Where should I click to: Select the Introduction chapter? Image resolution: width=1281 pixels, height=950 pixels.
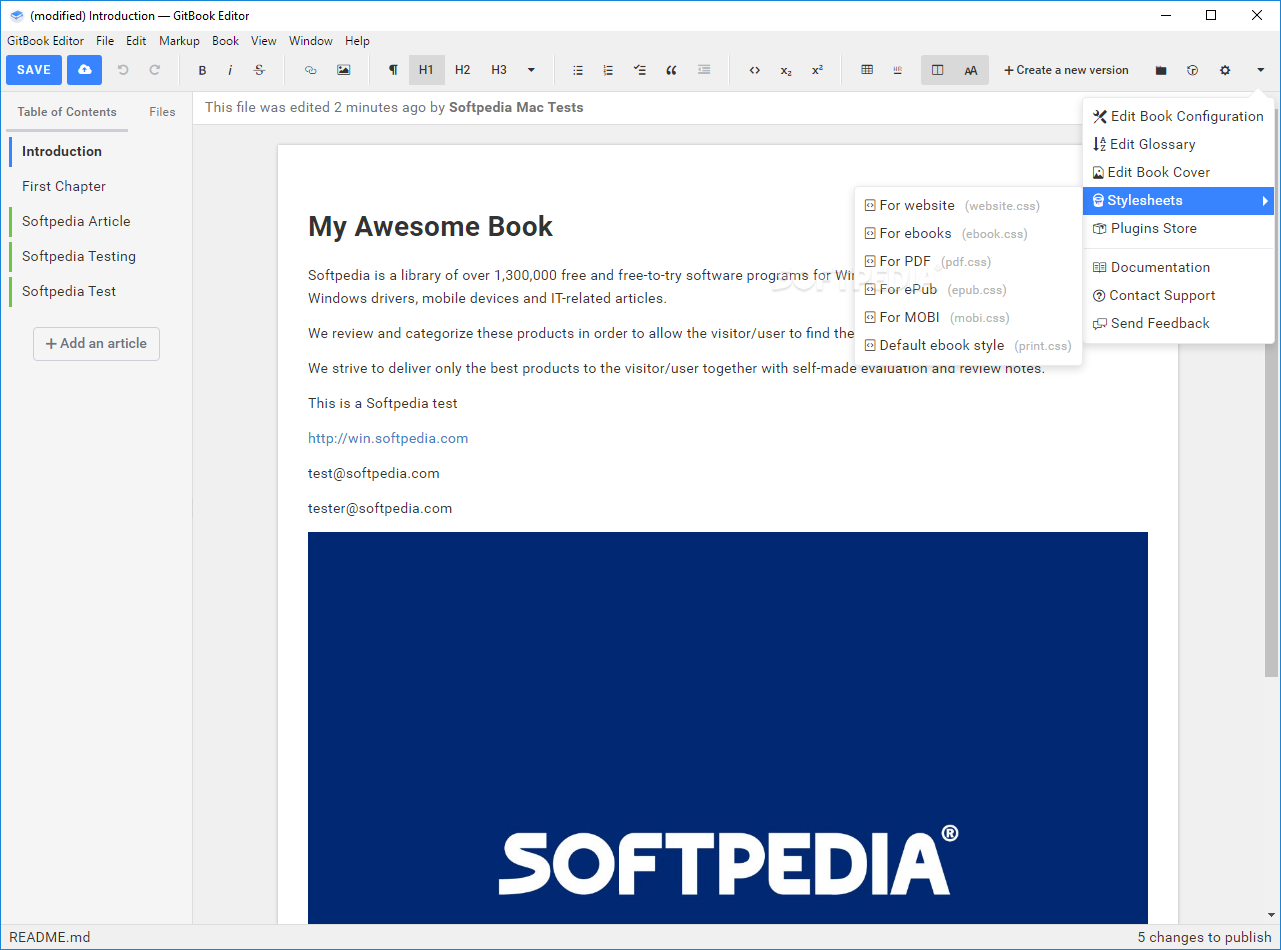pyautogui.click(x=100, y=151)
